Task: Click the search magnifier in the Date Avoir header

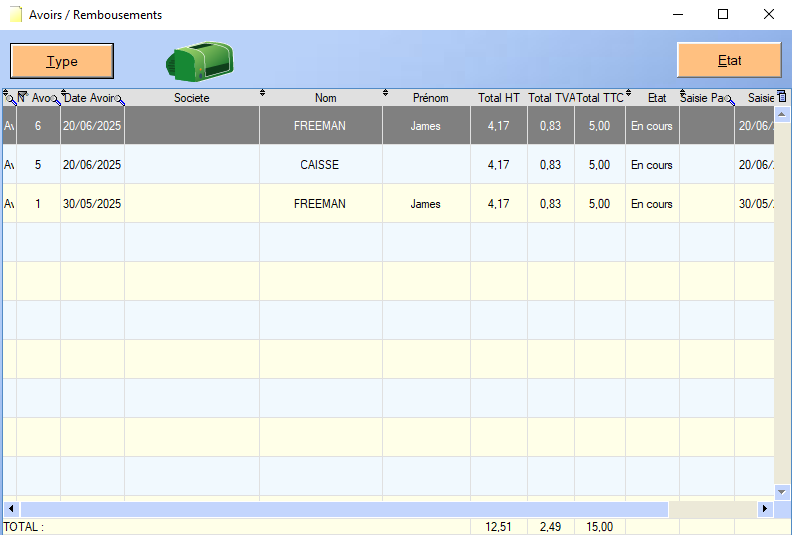Action: coord(119,99)
